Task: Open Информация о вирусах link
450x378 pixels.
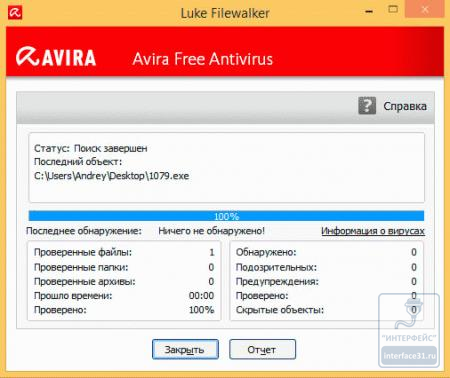Action: (x=373, y=231)
